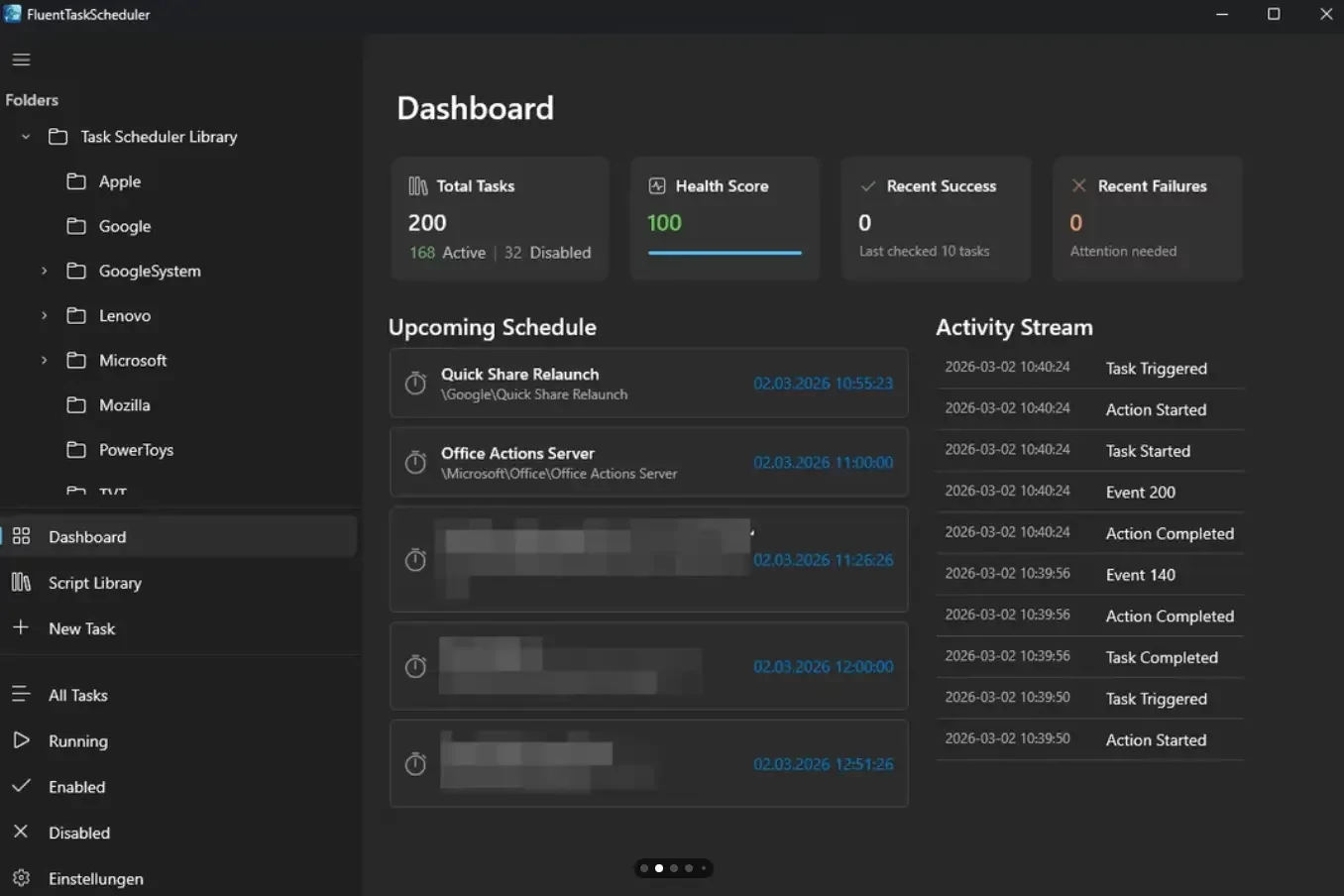Collapse the Task Scheduler Library folder
The height and width of the screenshot is (896, 1344).
[26, 137]
